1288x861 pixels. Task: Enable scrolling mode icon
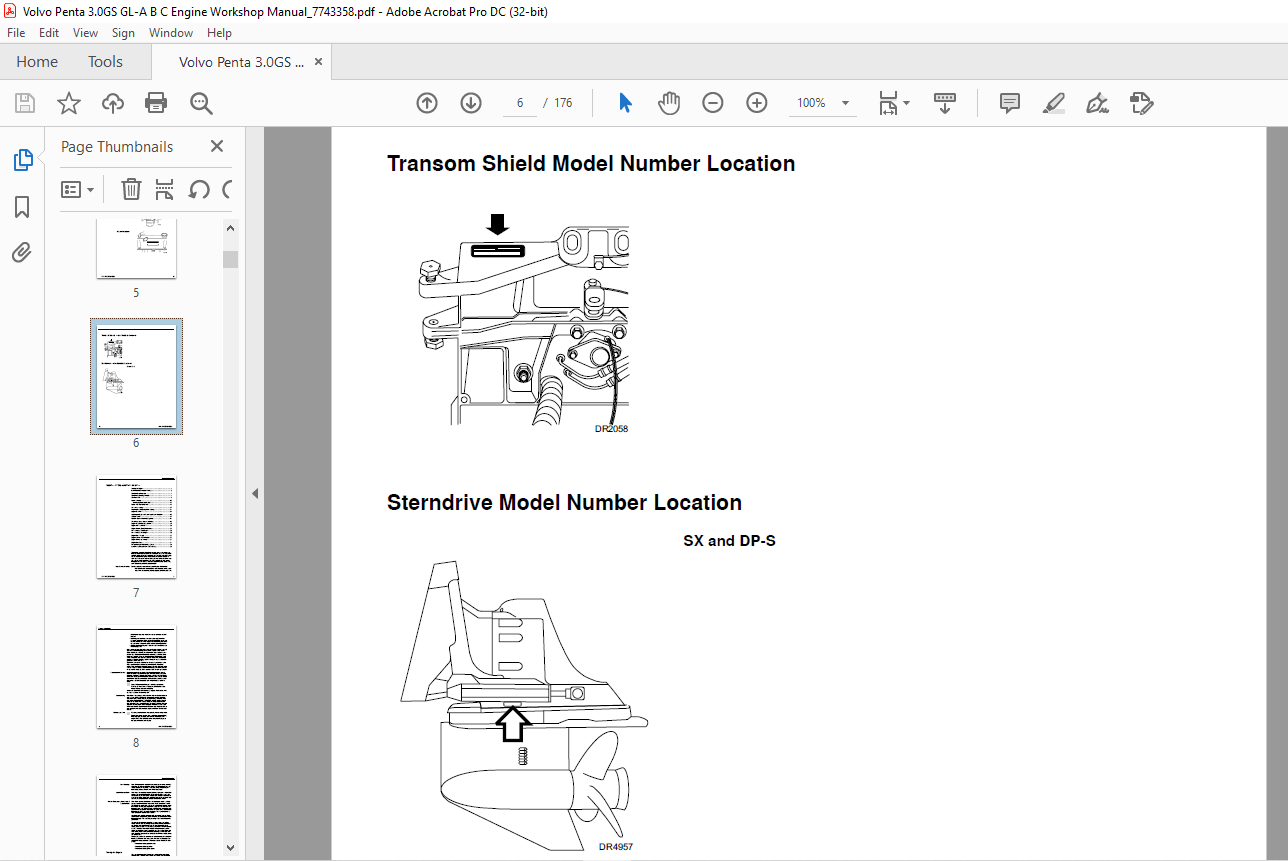pos(945,103)
